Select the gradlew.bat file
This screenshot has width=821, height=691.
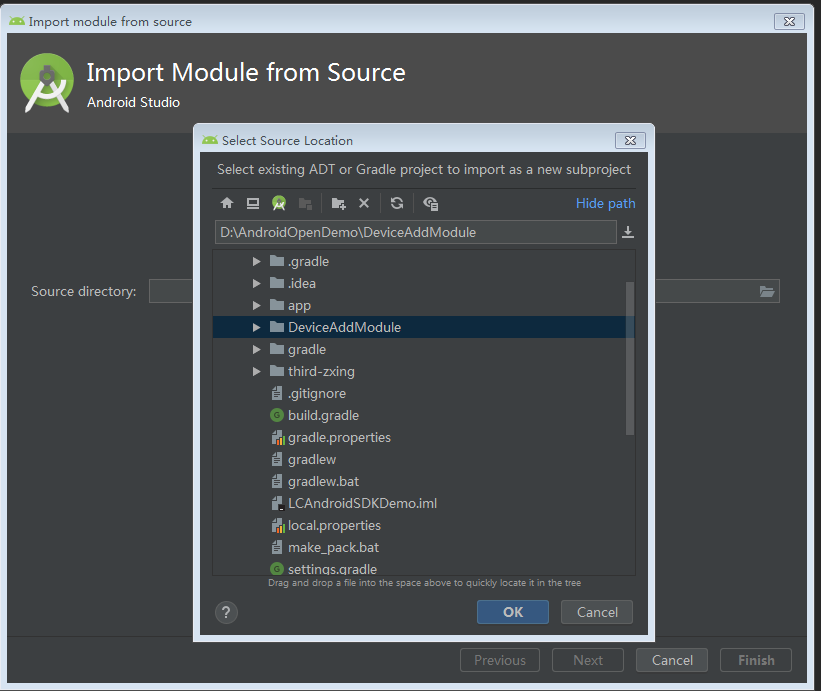tap(322, 481)
